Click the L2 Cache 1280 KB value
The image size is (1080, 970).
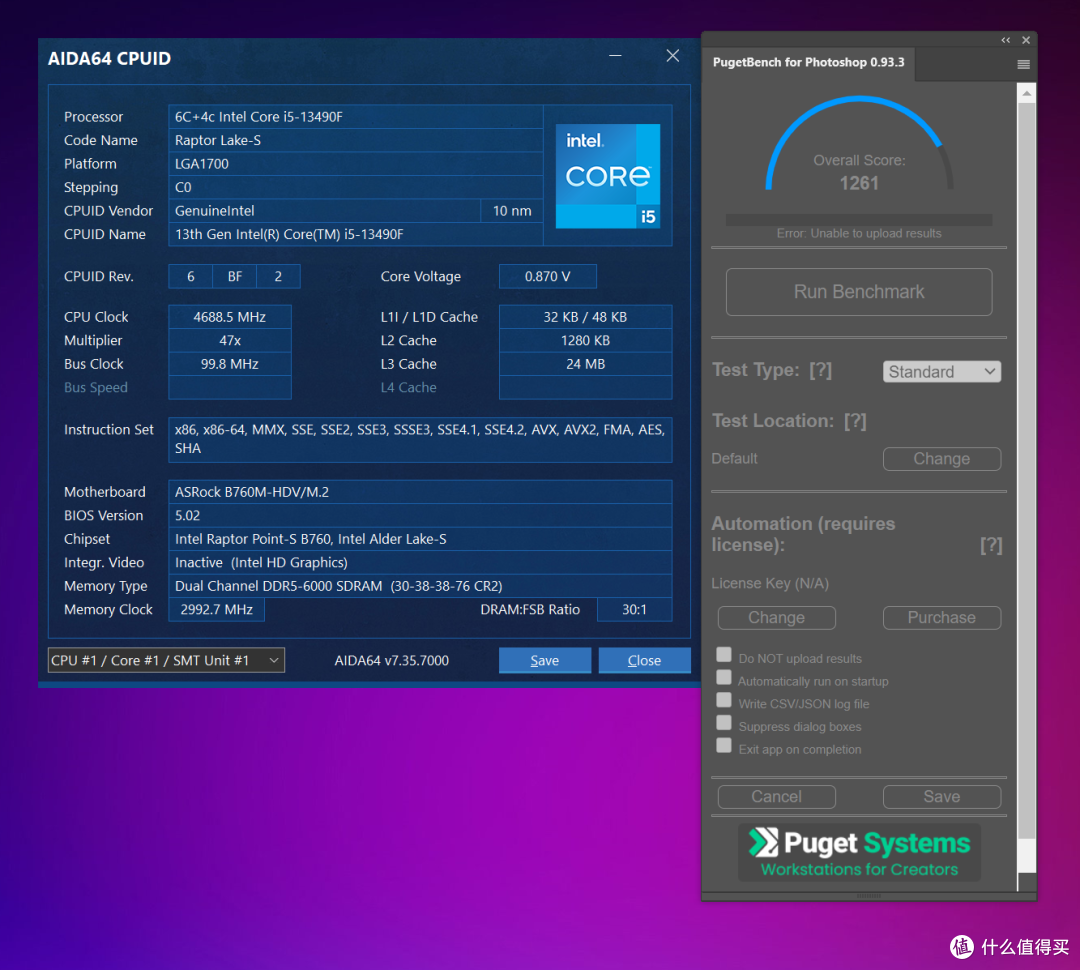585,340
